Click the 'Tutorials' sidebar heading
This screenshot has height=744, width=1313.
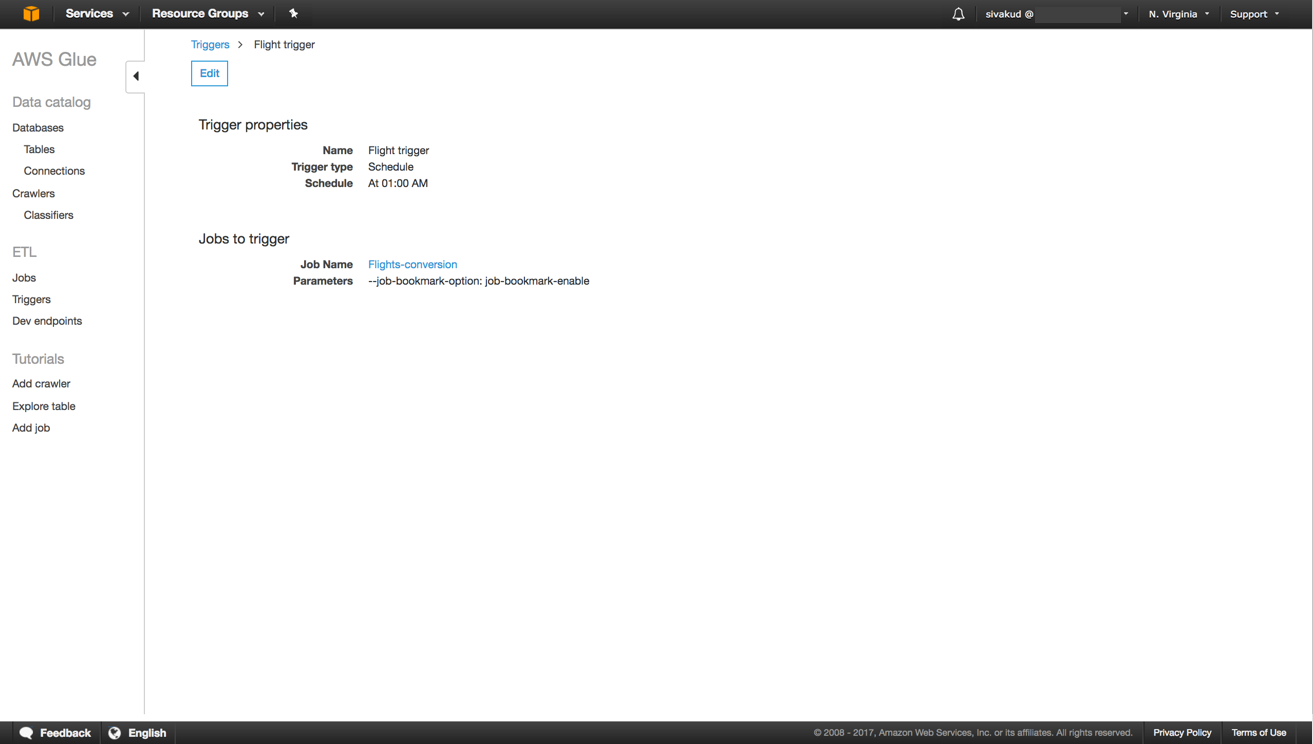pyautogui.click(x=38, y=359)
